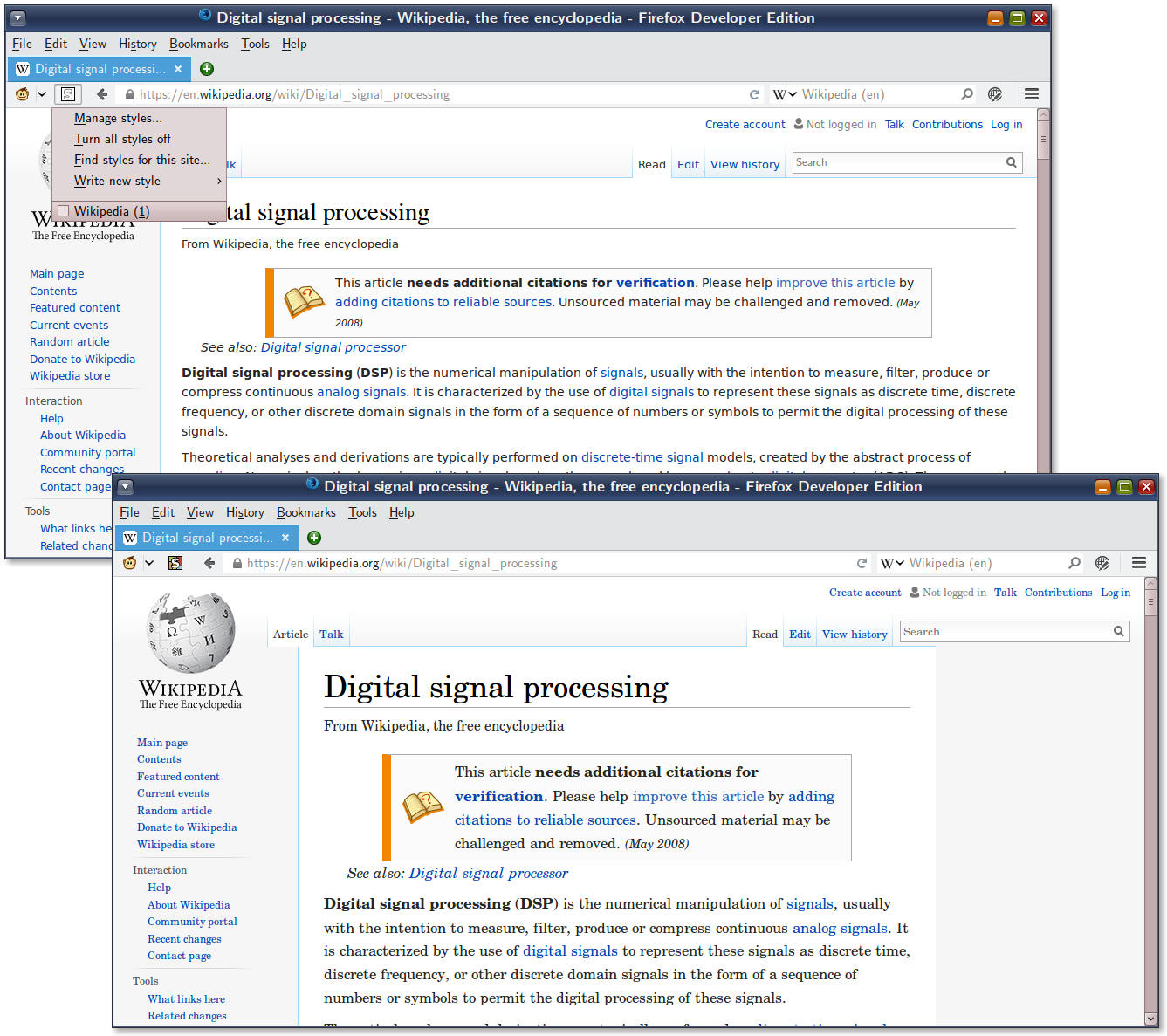This screenshot has width=1167, height=1036.
Task: Click search magnifier in front window toolbar
Action: point(1074,563)
